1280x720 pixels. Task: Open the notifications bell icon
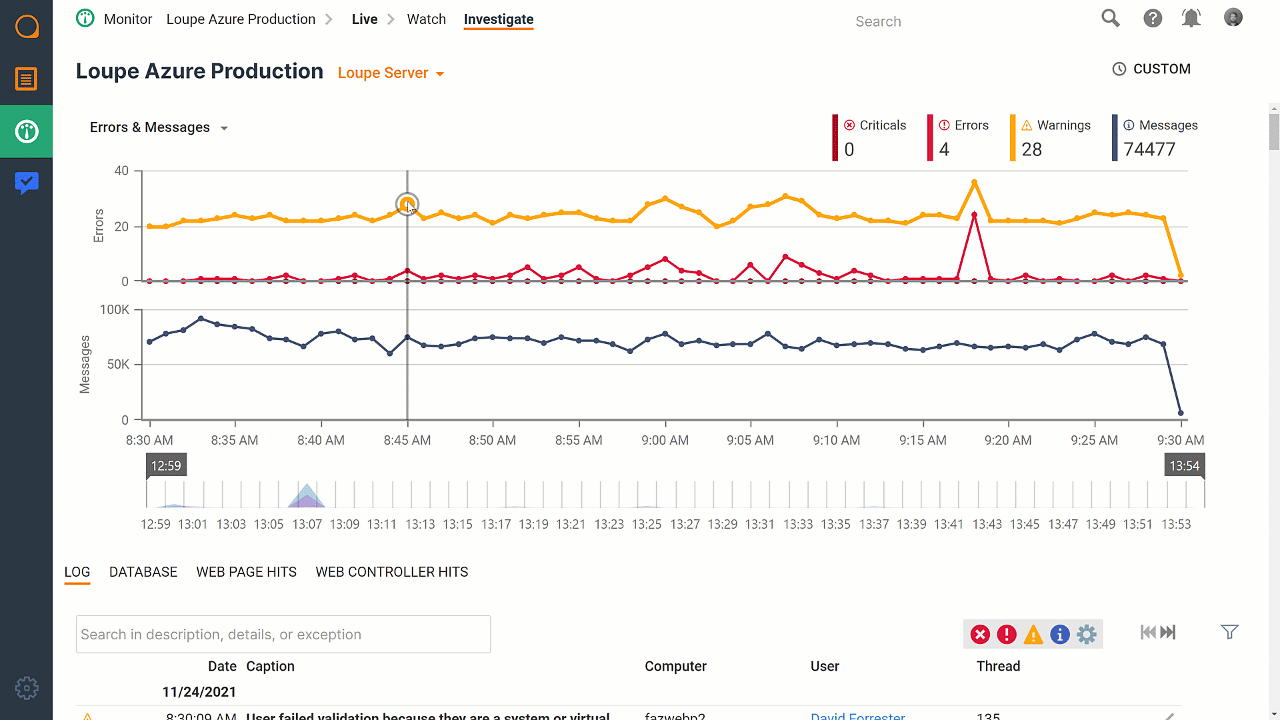[1191, 18]
